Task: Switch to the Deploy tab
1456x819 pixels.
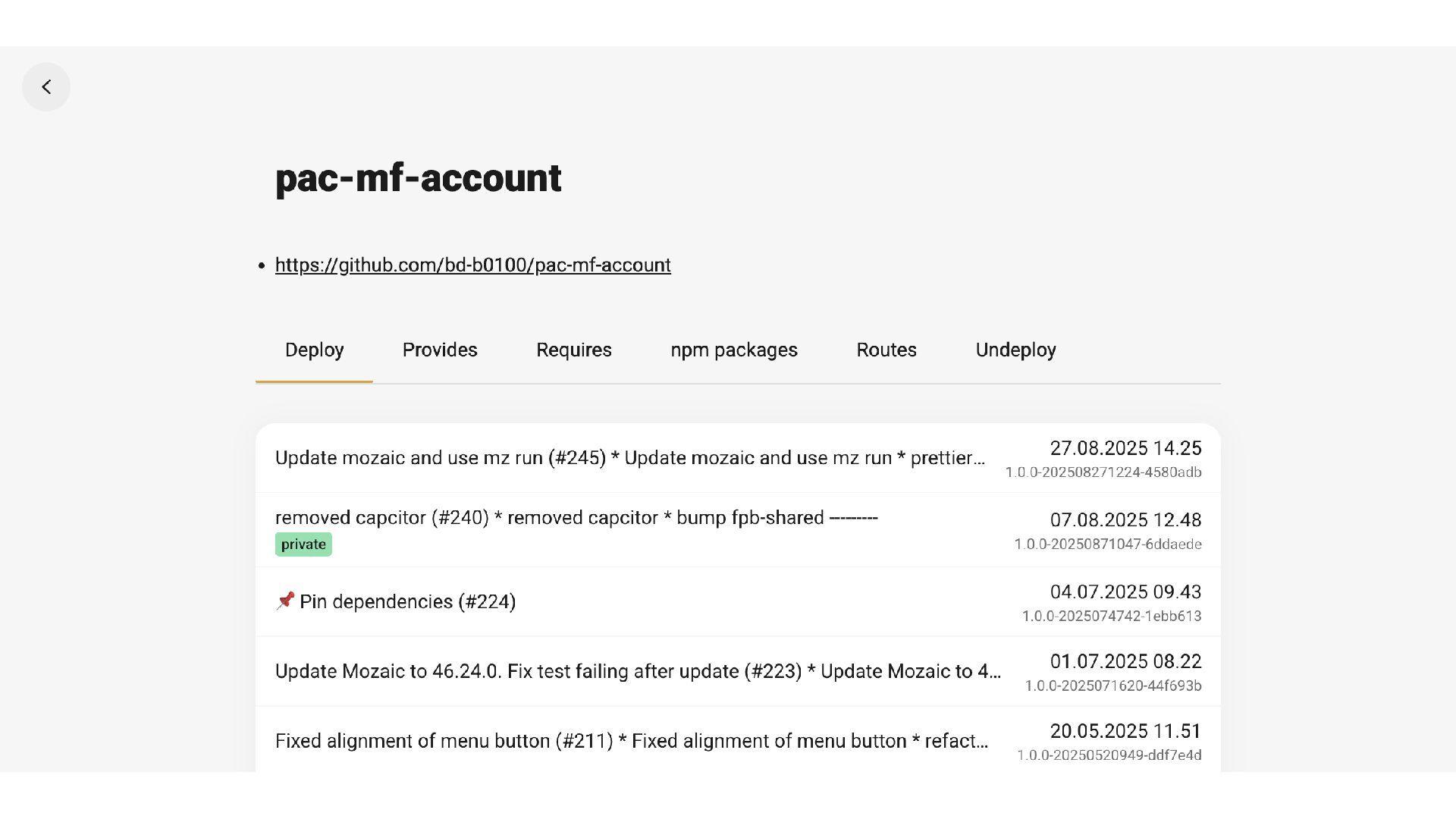Action: pyautogui.click(x=314, y=350)
